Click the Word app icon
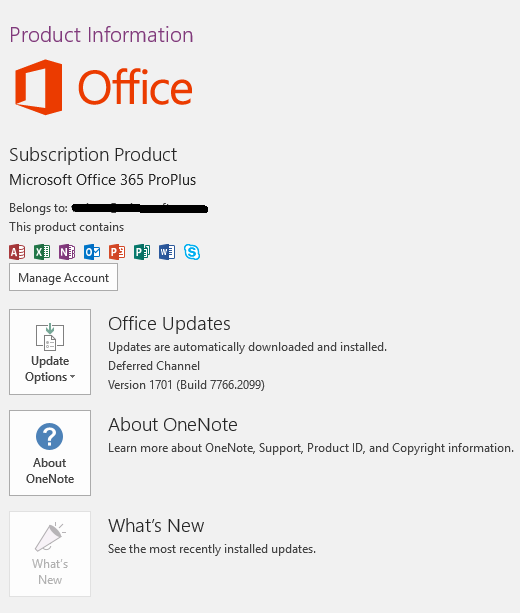The height and width of the screenshot is (613, 520). point(167,252)
